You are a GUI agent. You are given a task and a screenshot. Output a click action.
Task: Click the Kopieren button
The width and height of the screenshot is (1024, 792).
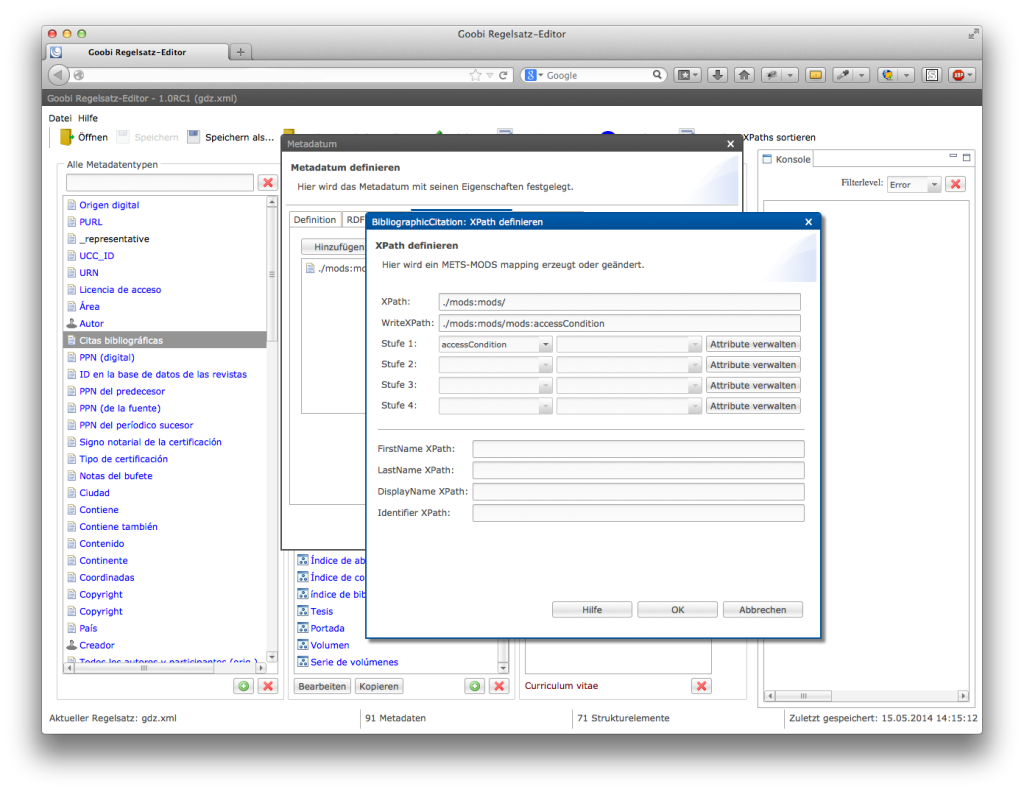click(379, 686)
